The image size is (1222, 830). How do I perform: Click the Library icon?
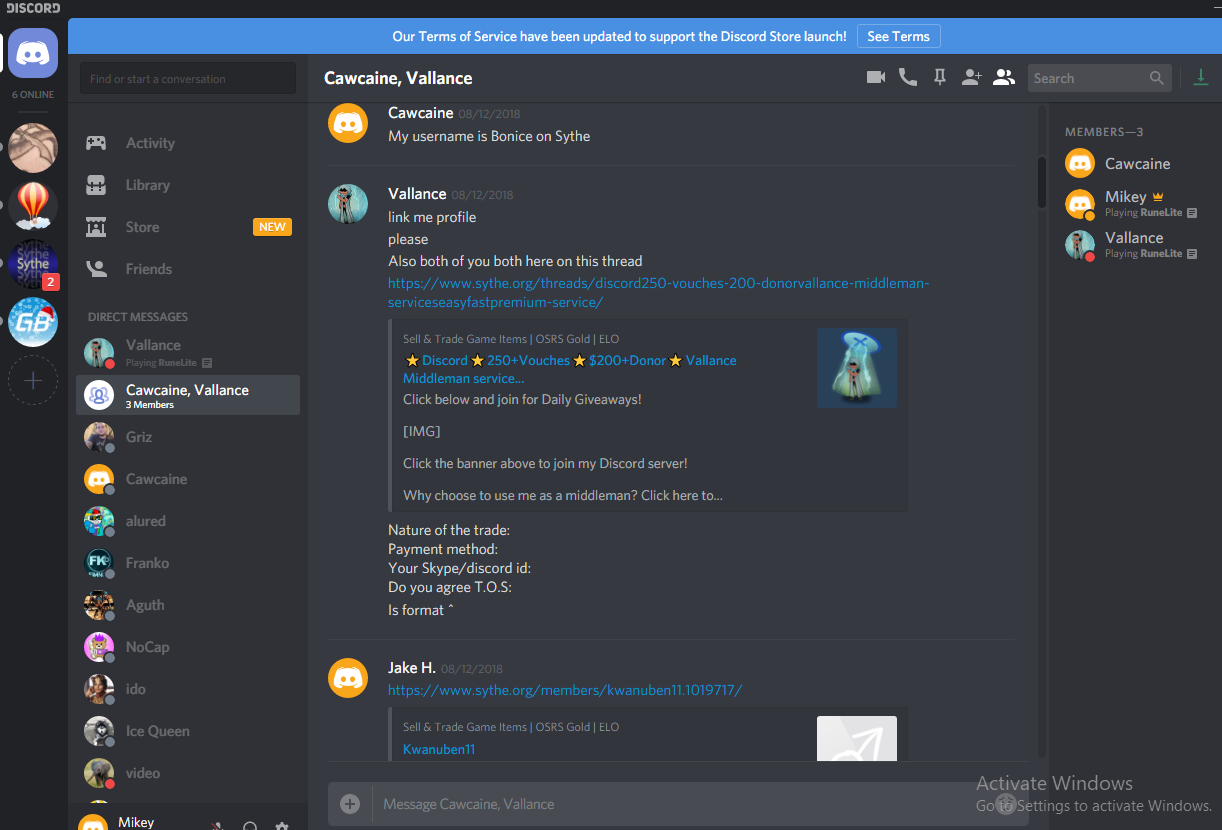point(96,185)
